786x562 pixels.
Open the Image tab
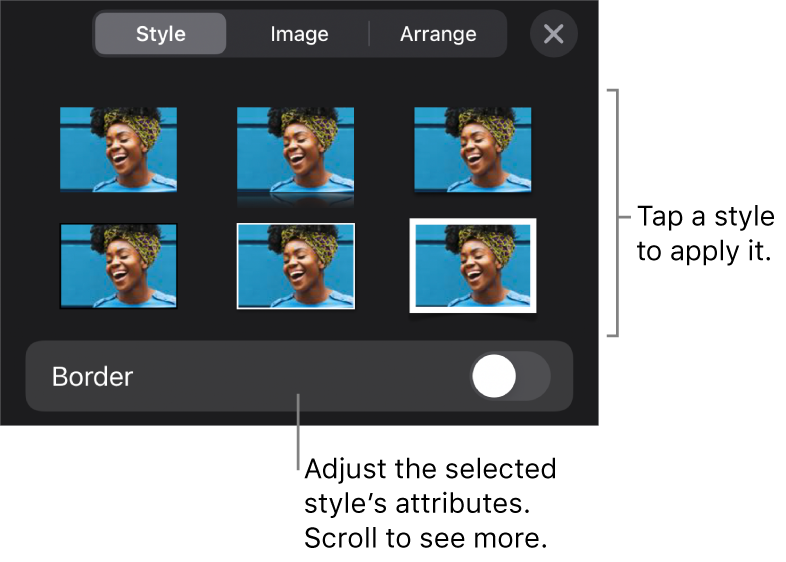tap(299, 34)
